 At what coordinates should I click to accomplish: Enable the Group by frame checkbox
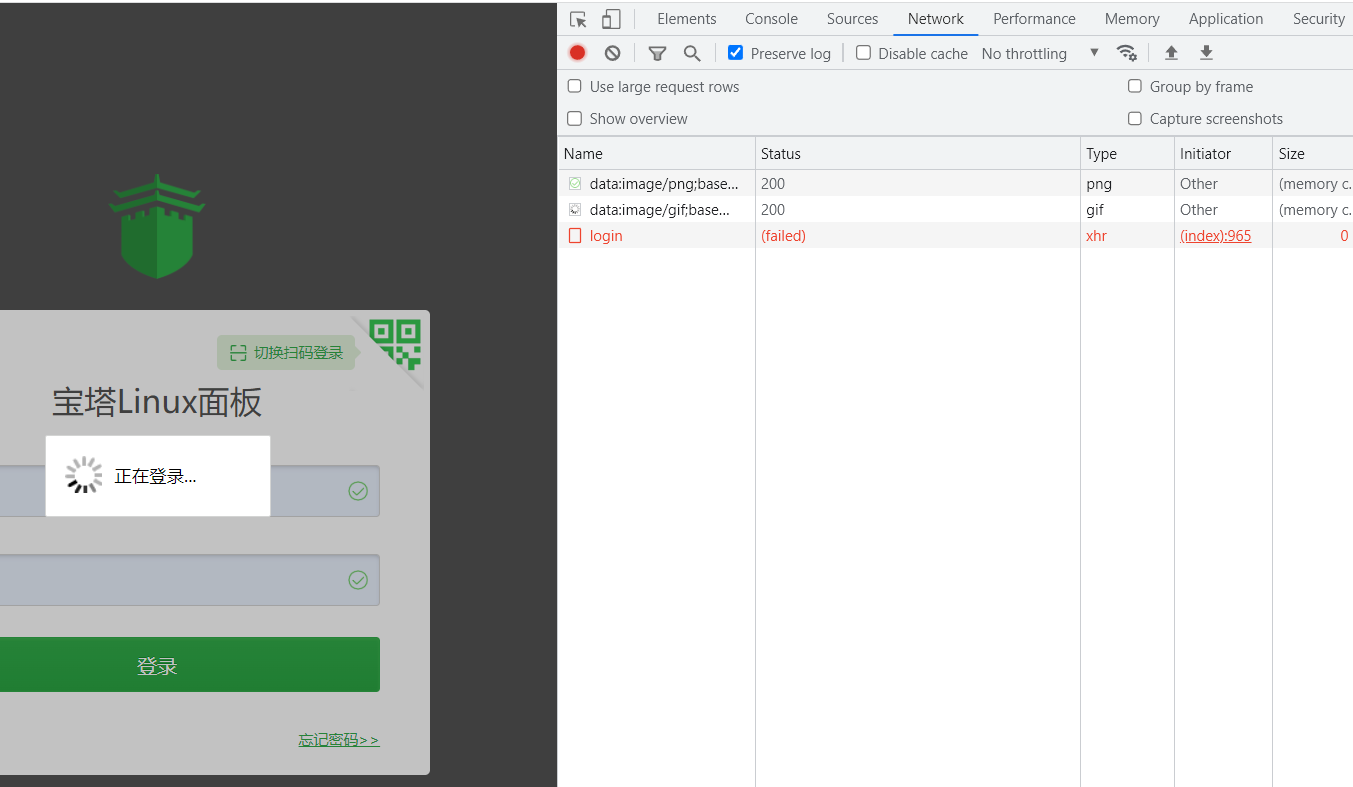click(1135, 86)
